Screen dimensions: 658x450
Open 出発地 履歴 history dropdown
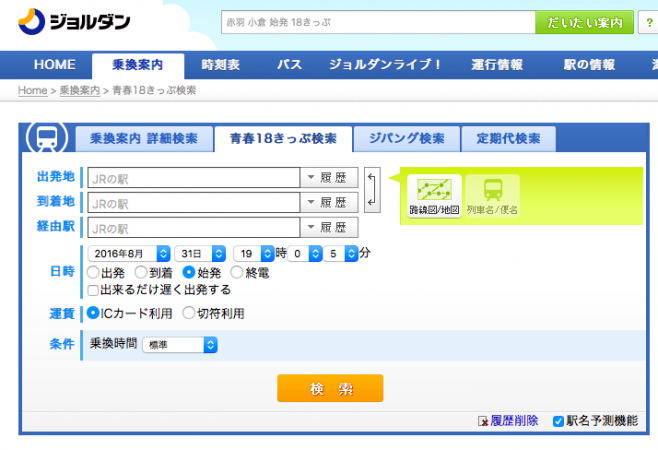[x=329, y=178]
